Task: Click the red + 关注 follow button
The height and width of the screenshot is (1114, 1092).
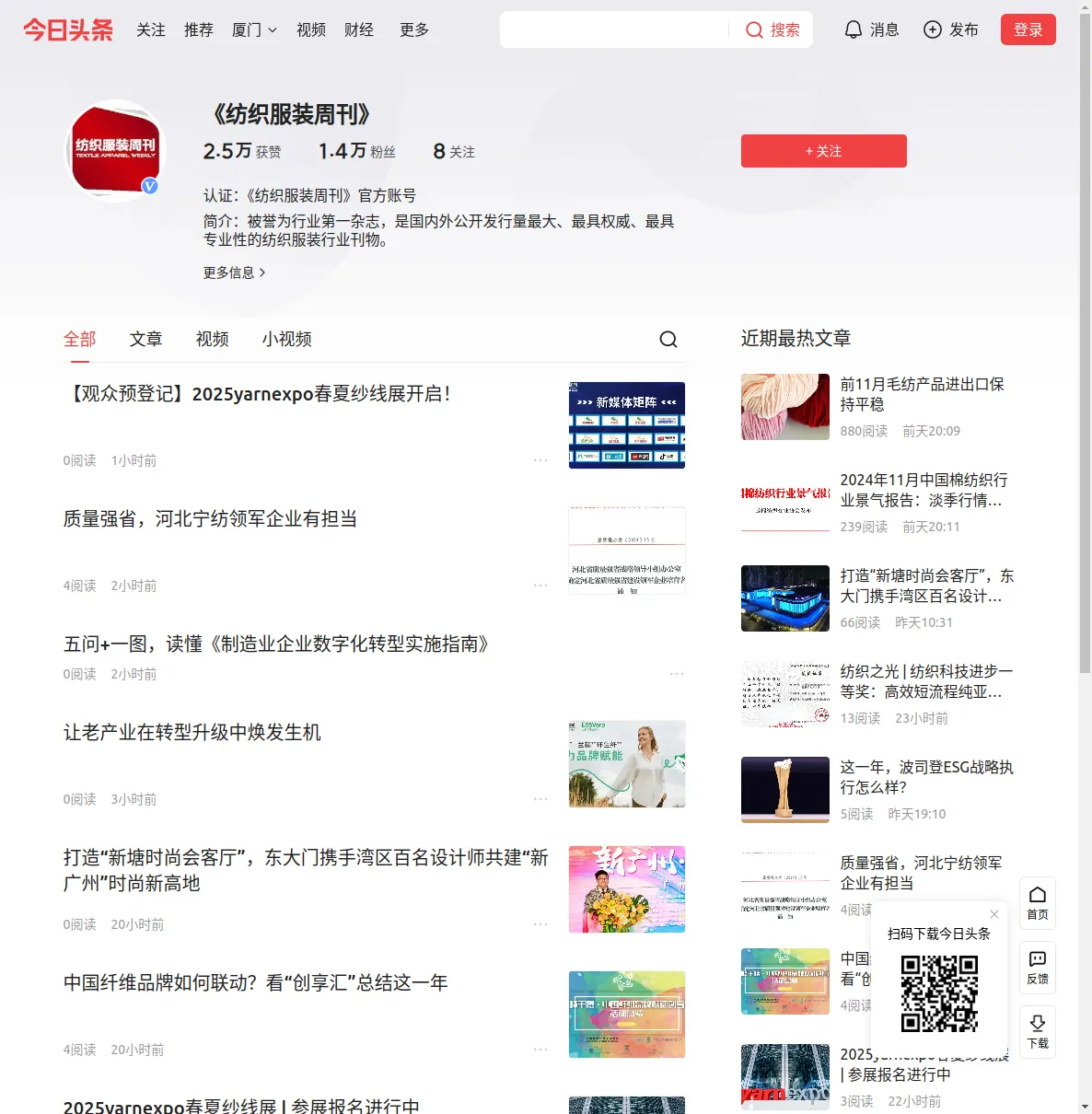Action: [824, 151]
